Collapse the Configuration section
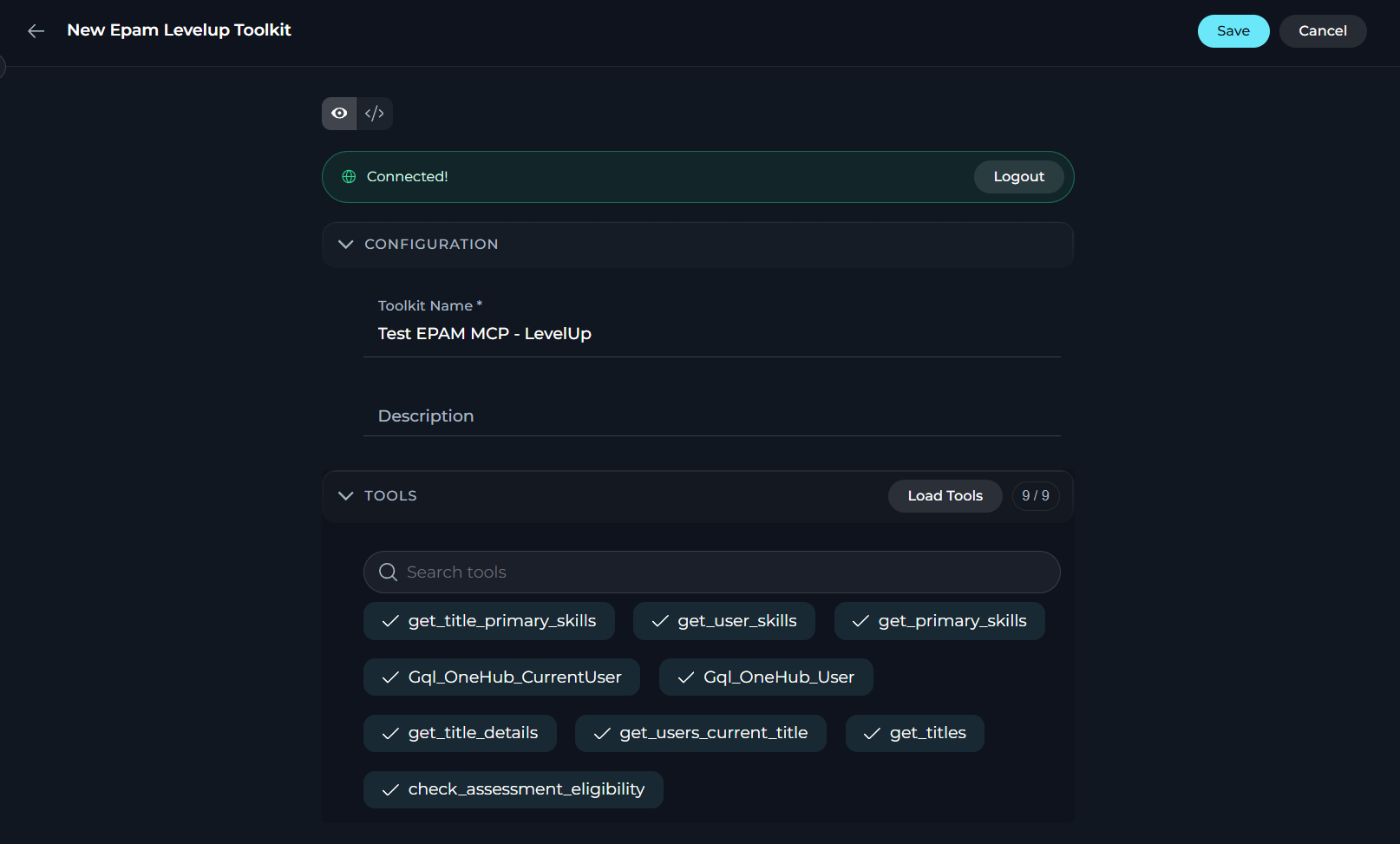The height and width of the screenshot is (844, 1400). pos(345,245)
